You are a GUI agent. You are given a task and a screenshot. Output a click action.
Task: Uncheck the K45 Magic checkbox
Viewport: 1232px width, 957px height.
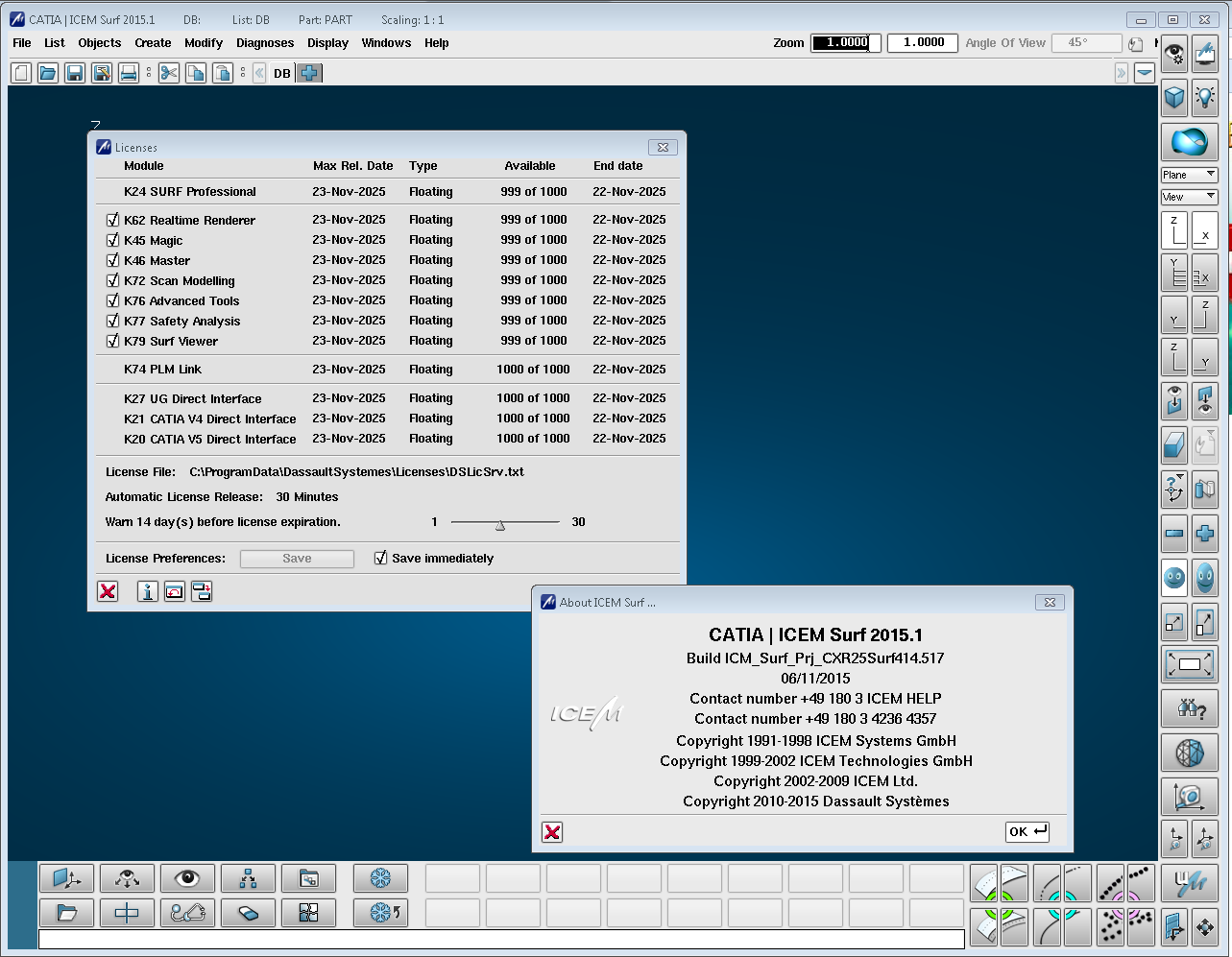coord(112,240)
